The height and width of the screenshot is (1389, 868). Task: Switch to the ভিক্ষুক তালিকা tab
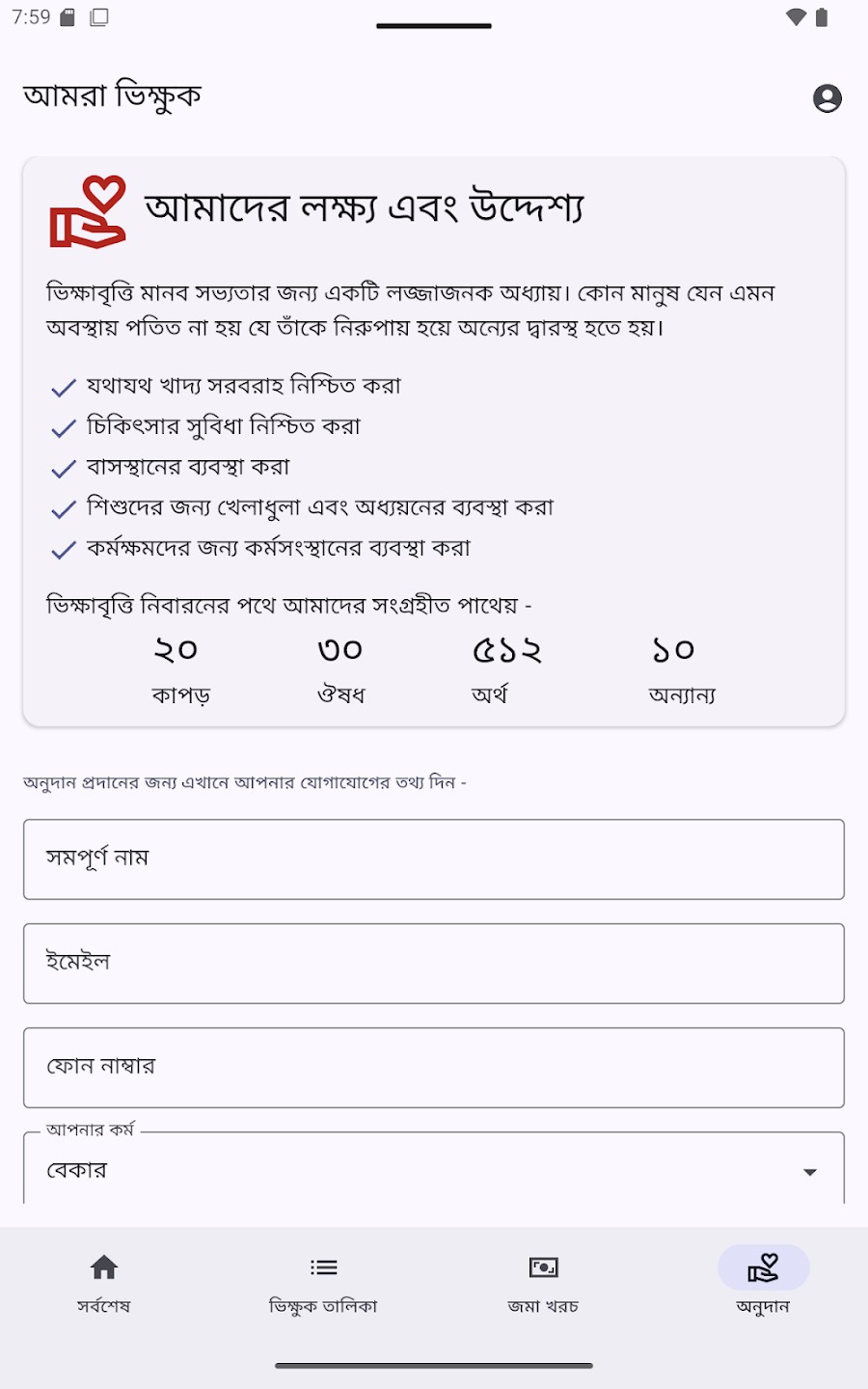324,1283
